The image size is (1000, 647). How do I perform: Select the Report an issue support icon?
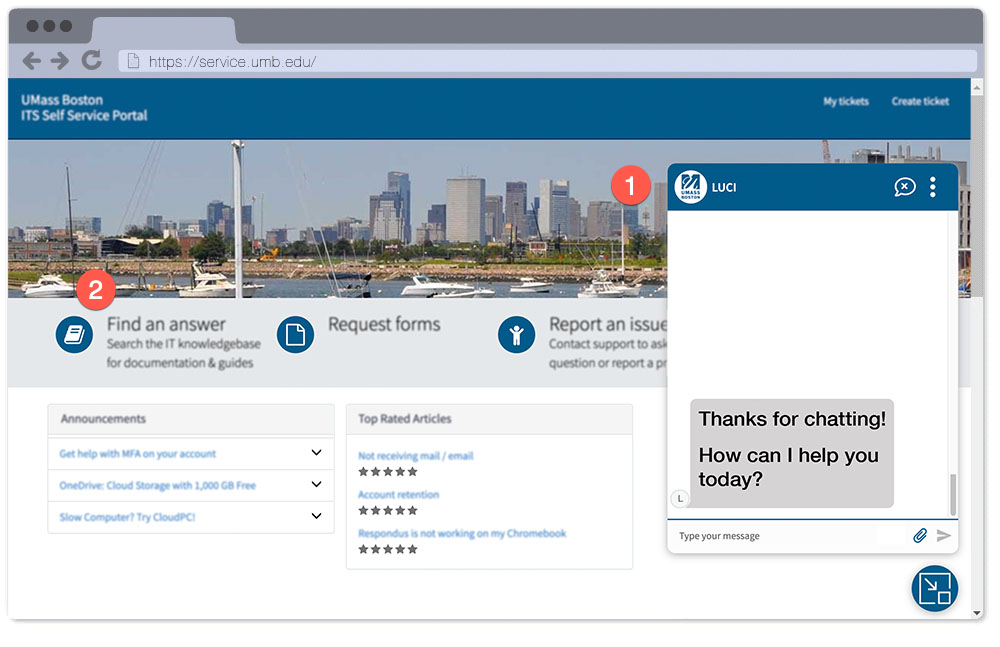517,335
